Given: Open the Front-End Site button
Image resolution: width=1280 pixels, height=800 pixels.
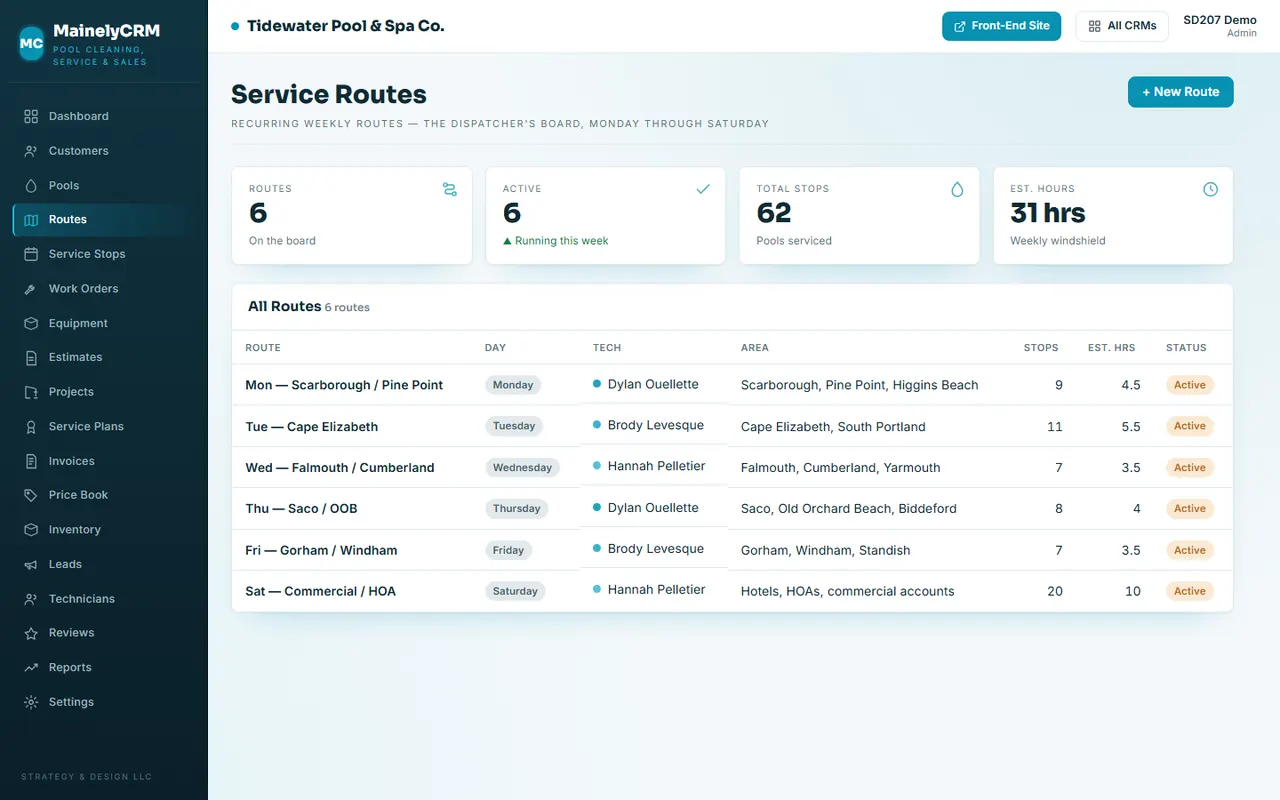Looking at the screenshot, I should point(1001,26).
